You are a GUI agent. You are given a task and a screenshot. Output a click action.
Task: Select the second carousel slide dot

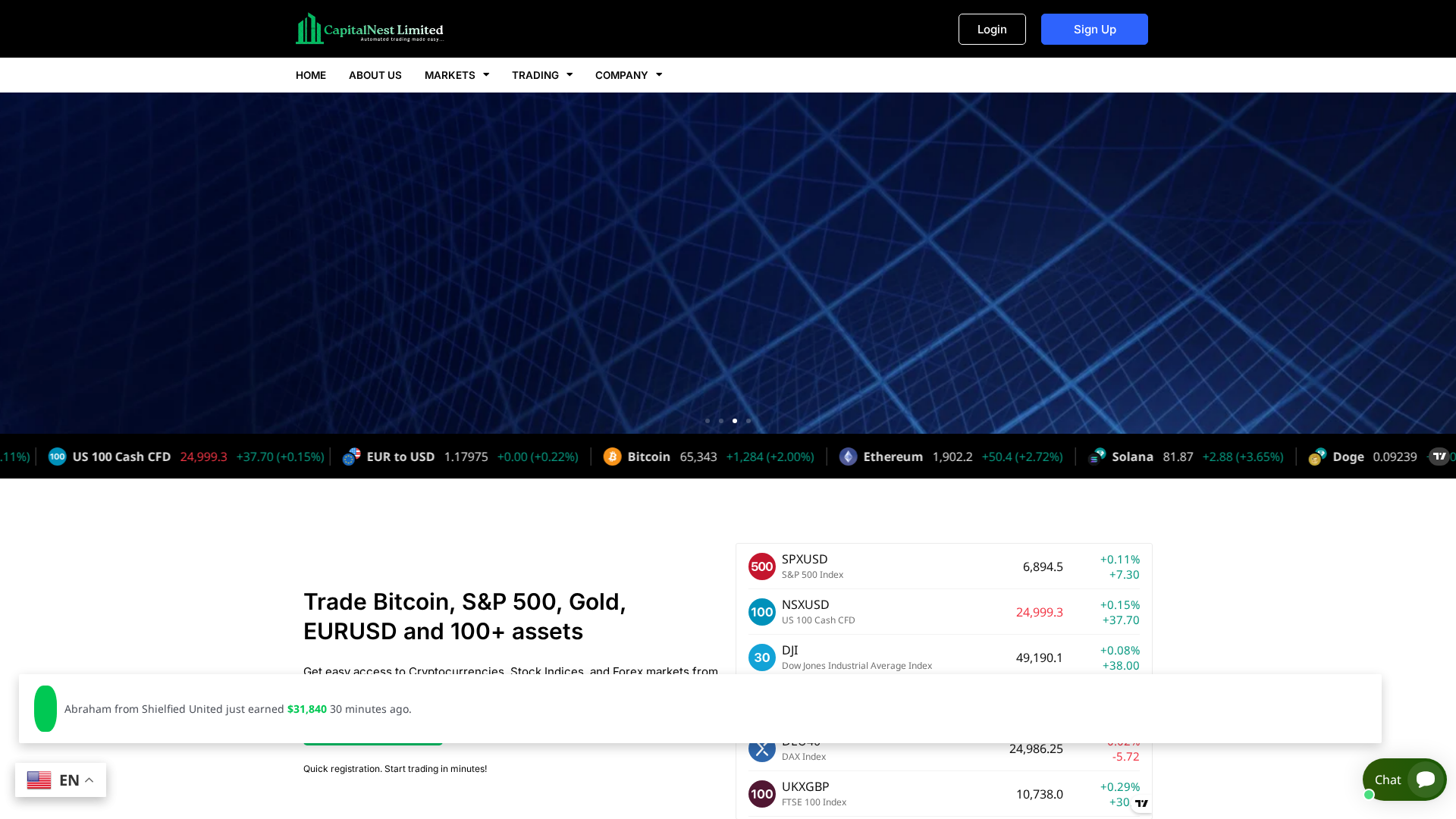point(721,420)
